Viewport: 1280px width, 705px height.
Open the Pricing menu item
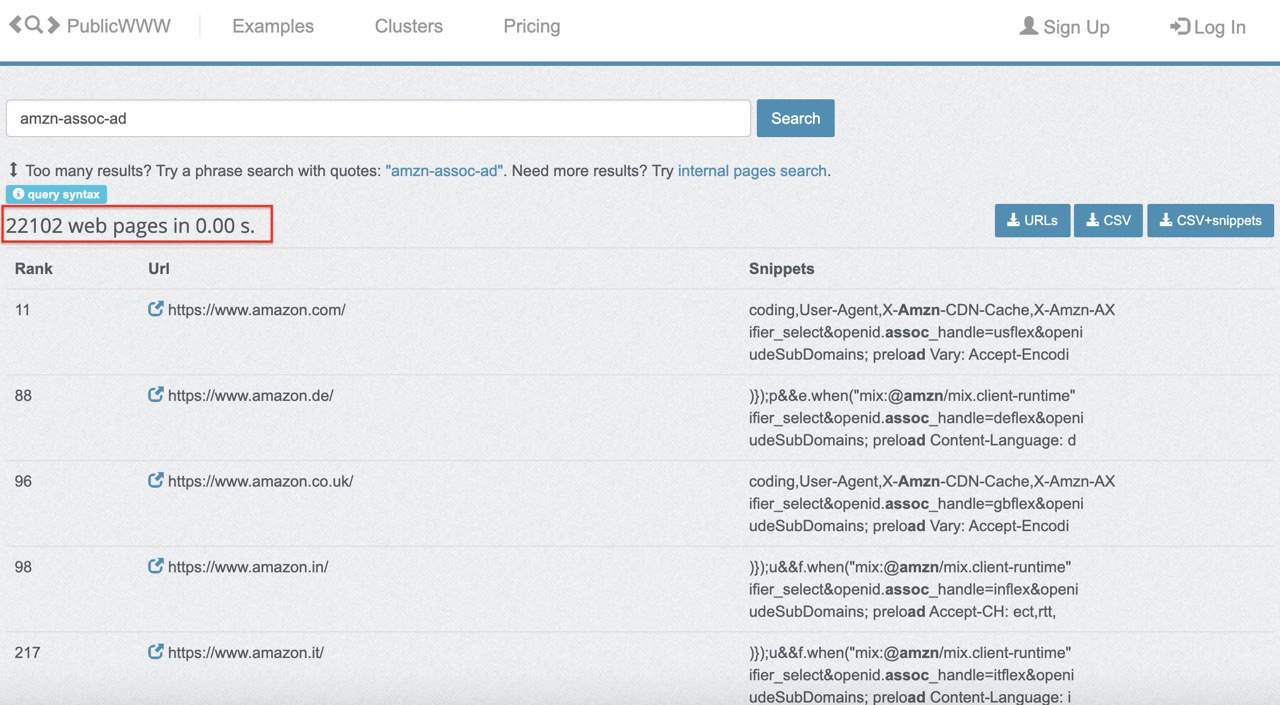(532, 27)
